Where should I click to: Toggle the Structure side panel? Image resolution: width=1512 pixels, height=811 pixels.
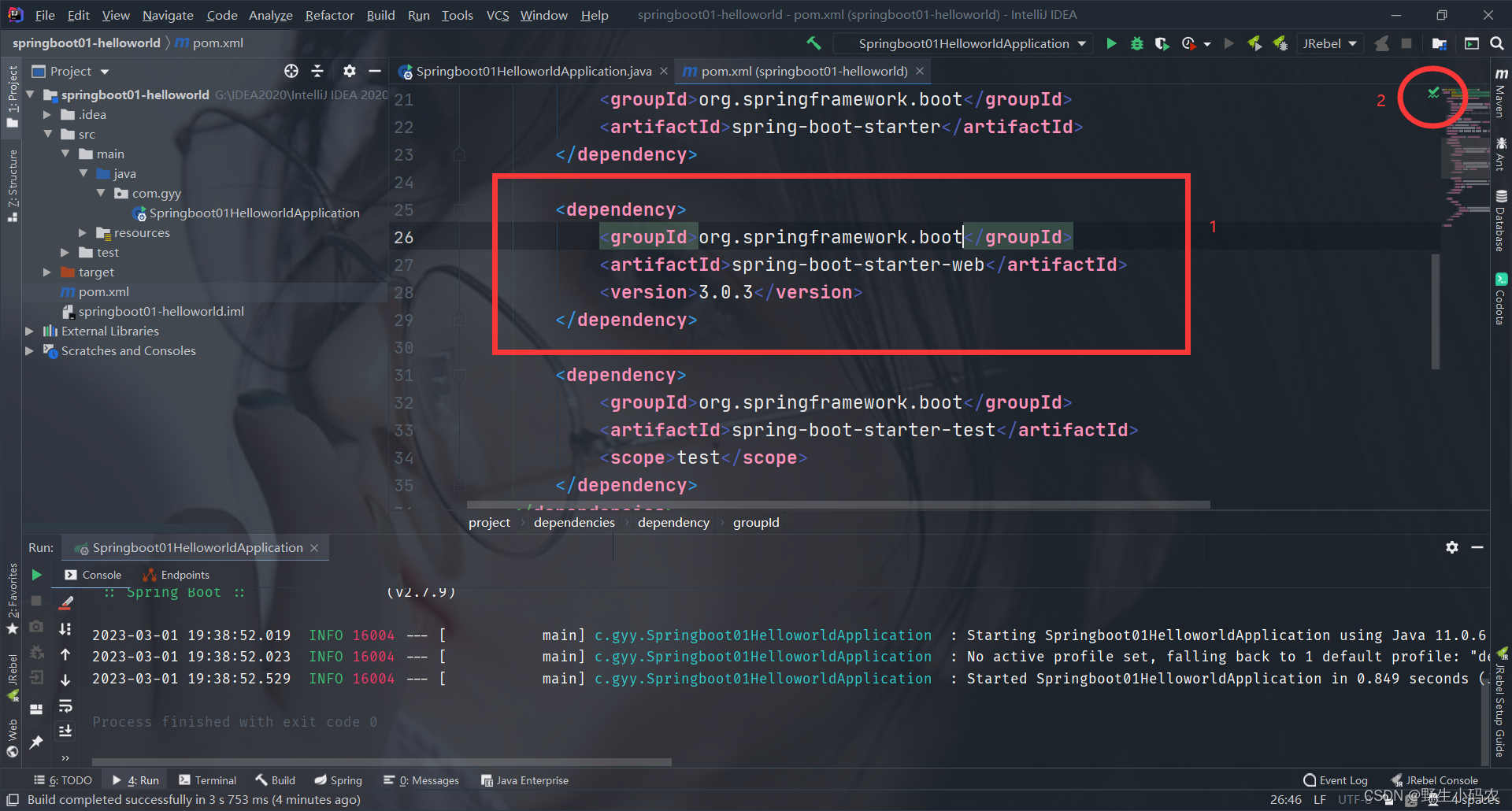coord(13,186)
